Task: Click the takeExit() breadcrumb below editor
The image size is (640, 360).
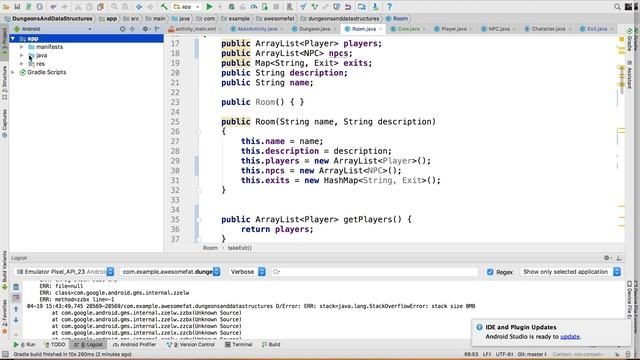Action: 240,248
